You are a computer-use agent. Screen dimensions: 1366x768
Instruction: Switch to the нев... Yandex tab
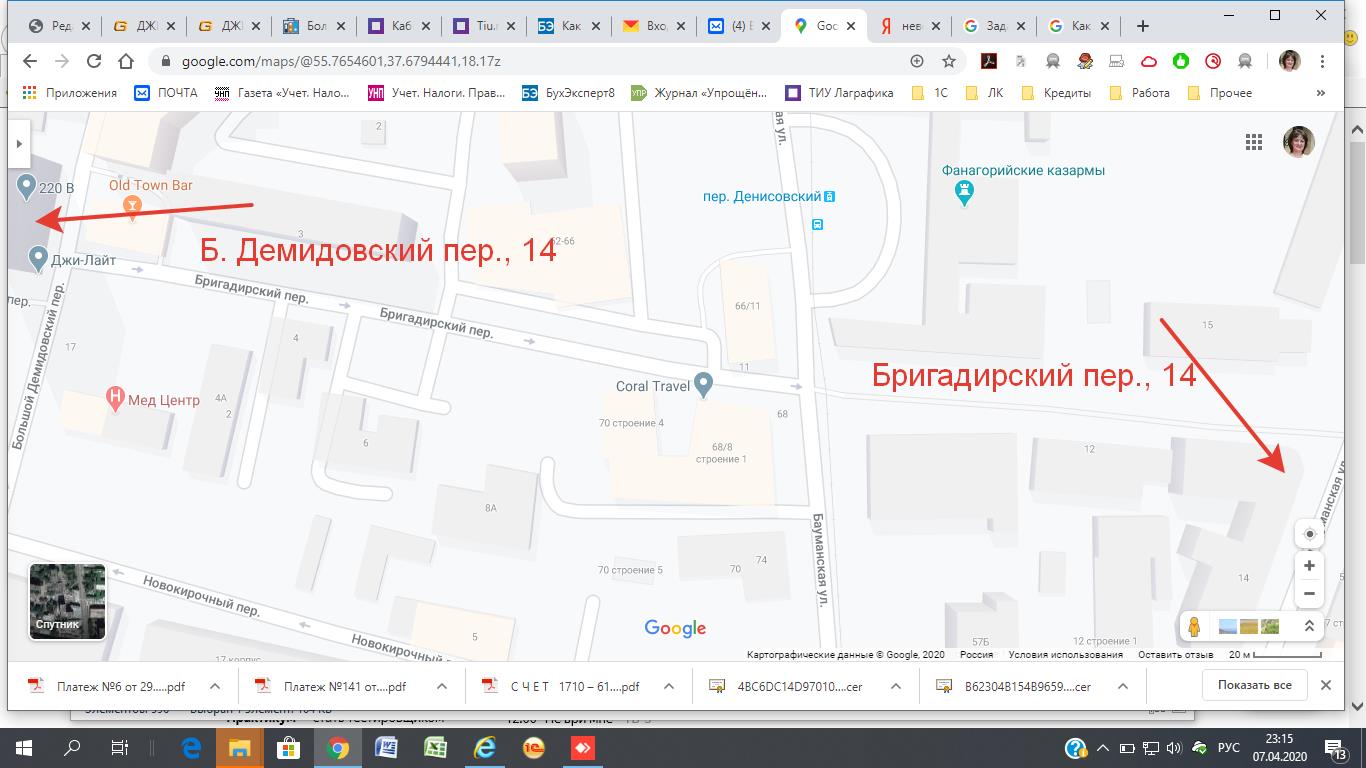click(x=907, y=26)
